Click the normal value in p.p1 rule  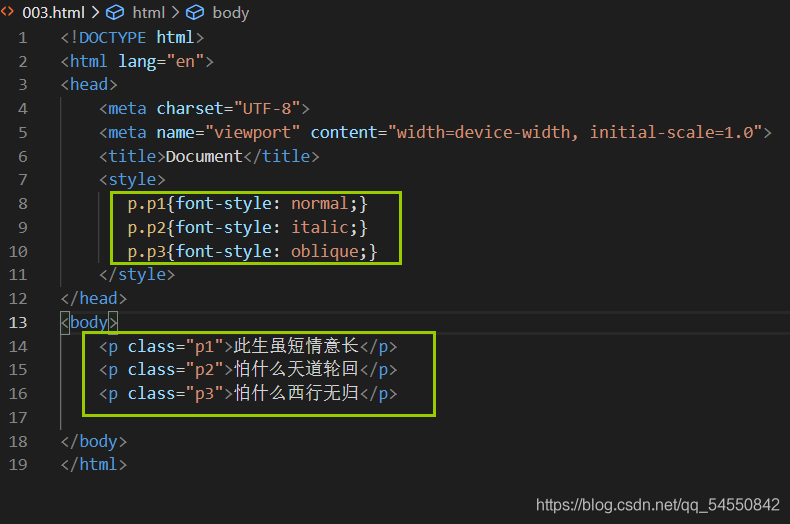coord(319,204)
